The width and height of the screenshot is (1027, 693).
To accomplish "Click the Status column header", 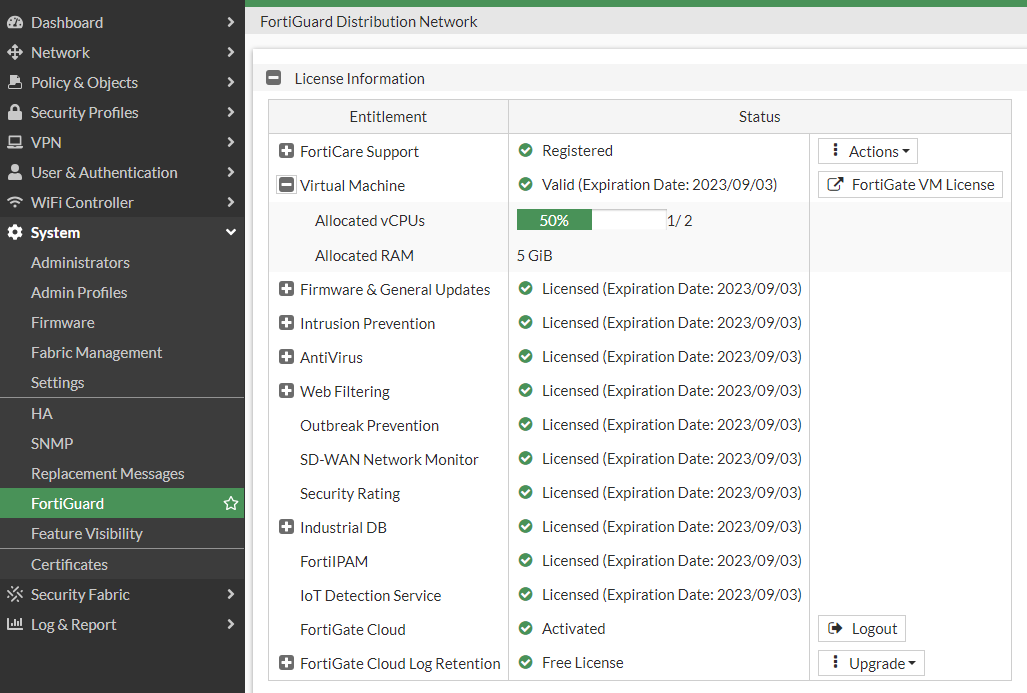I will (x=760, y=117).
